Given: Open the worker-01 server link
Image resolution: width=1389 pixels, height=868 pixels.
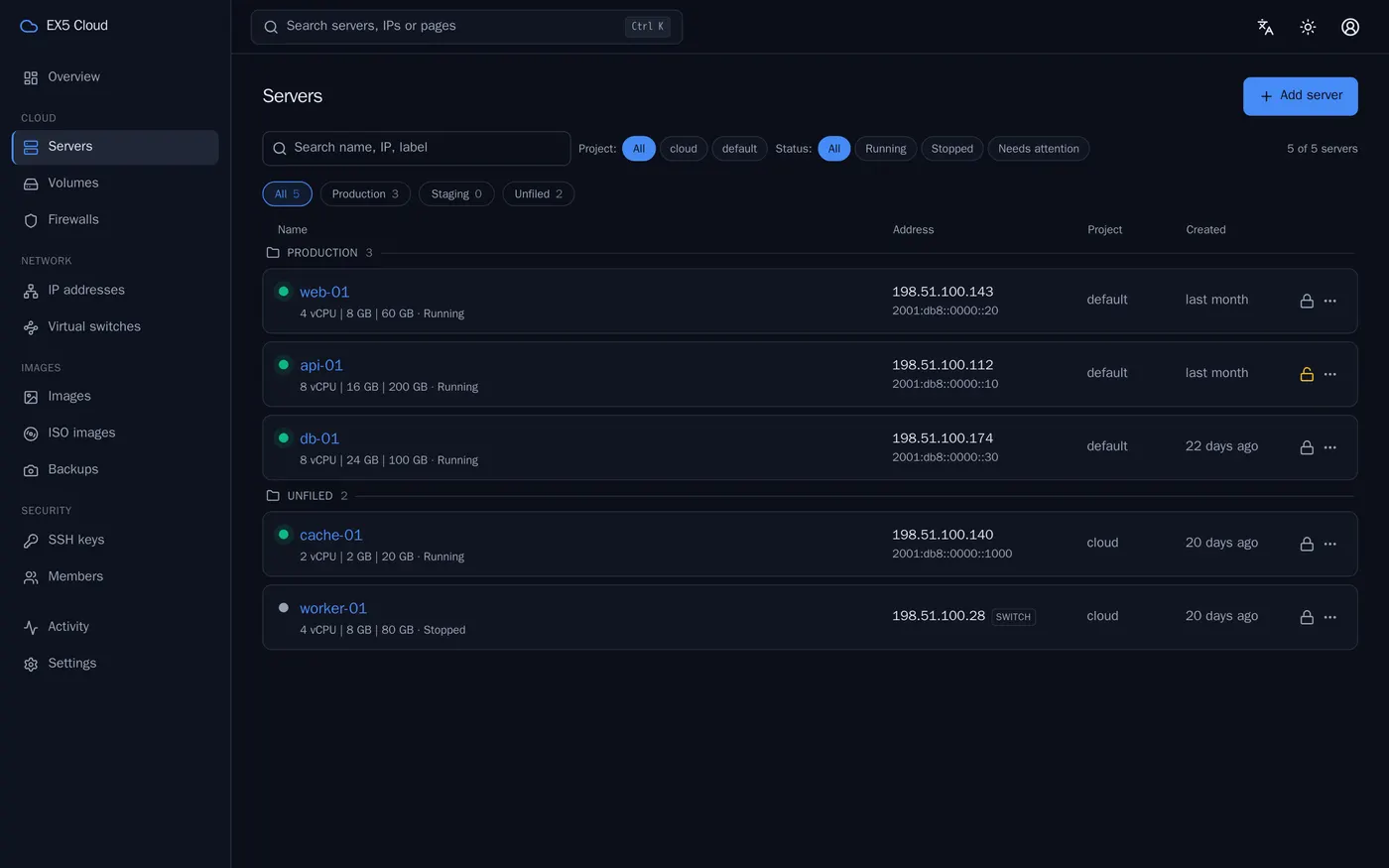Looking at the screenshot, I should click(x=333, y=608).
